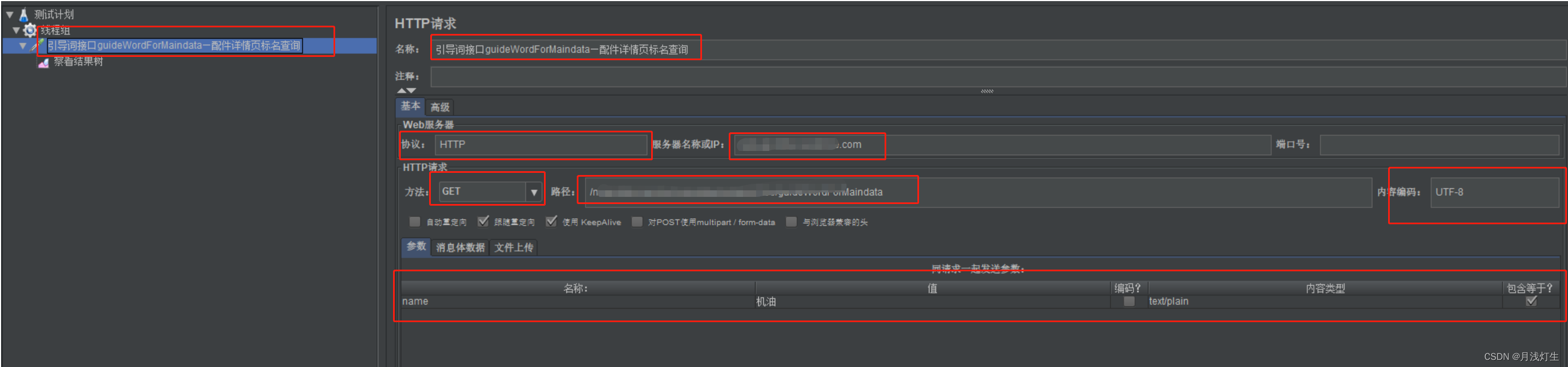Select the 察看结果树 tree item

pyautogui.click(x=78, y=61)
